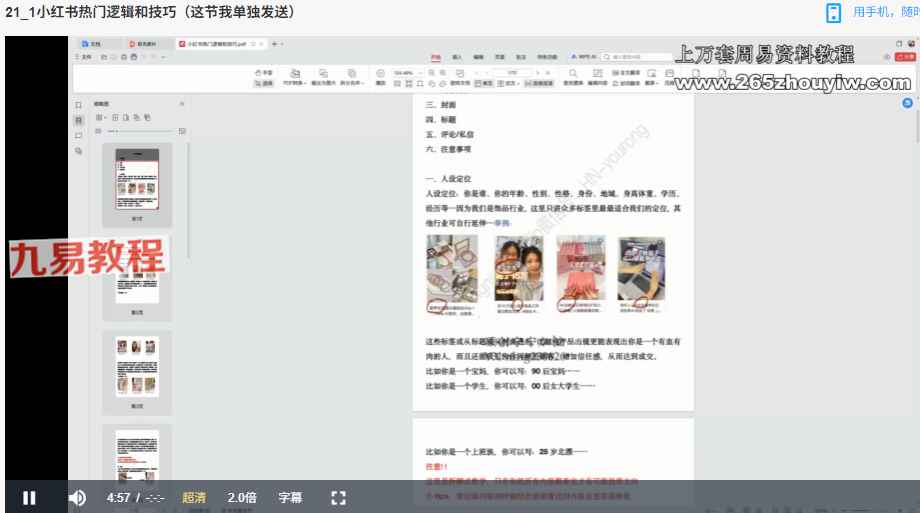Screen dimensions: 920x513
Task: Open the 超清 quality selector
Action: point(194,498)
